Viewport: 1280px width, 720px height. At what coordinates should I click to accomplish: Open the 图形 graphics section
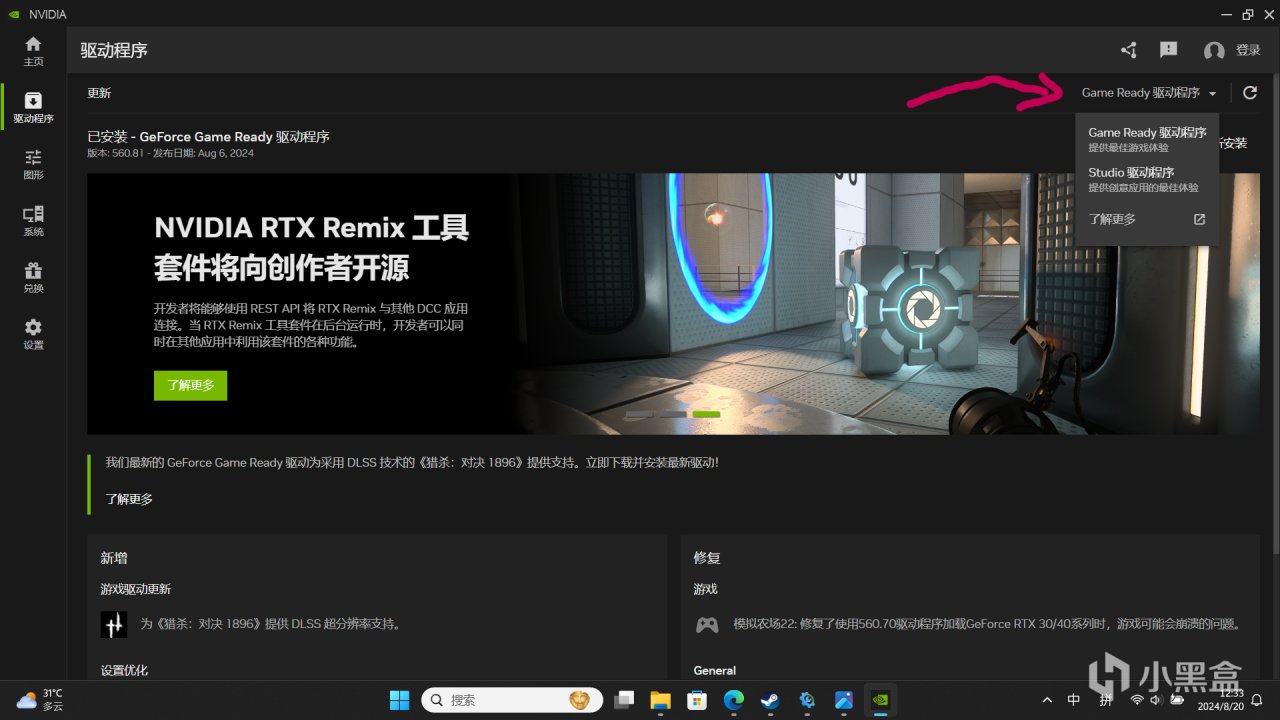(x=33, y=164)
